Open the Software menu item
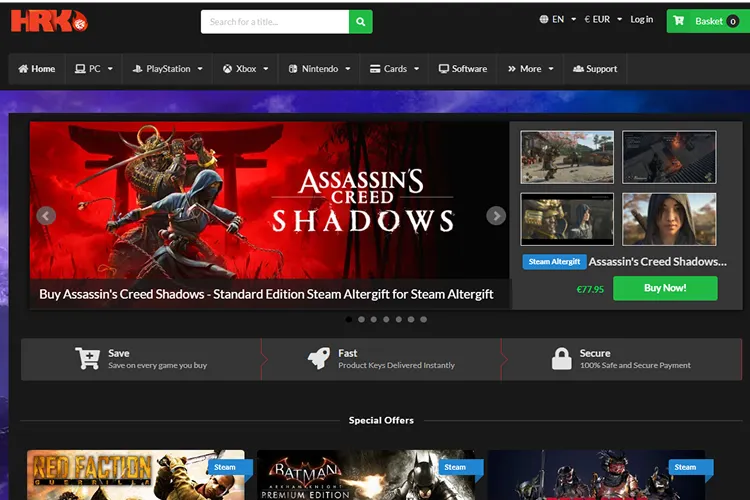This screenshot has width=750, height=500. [x=463, y=69]
